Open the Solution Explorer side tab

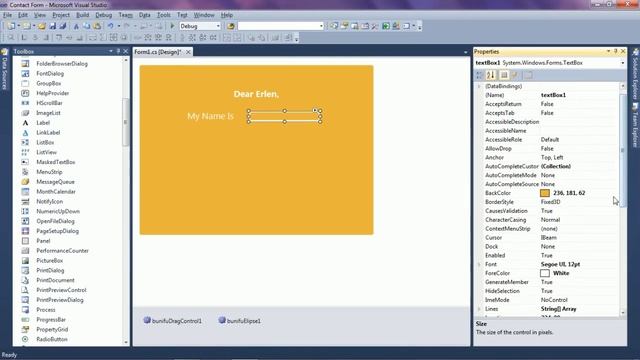[x=635, y=75]
